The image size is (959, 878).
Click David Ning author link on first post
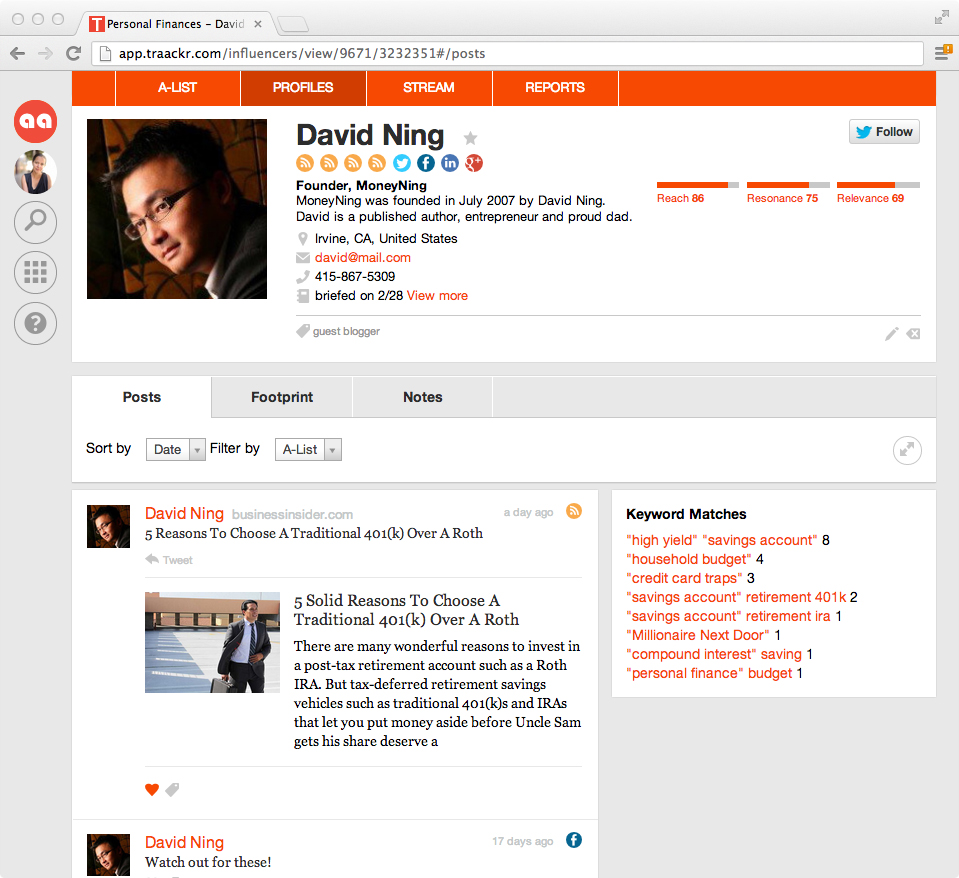pos(184,513)
